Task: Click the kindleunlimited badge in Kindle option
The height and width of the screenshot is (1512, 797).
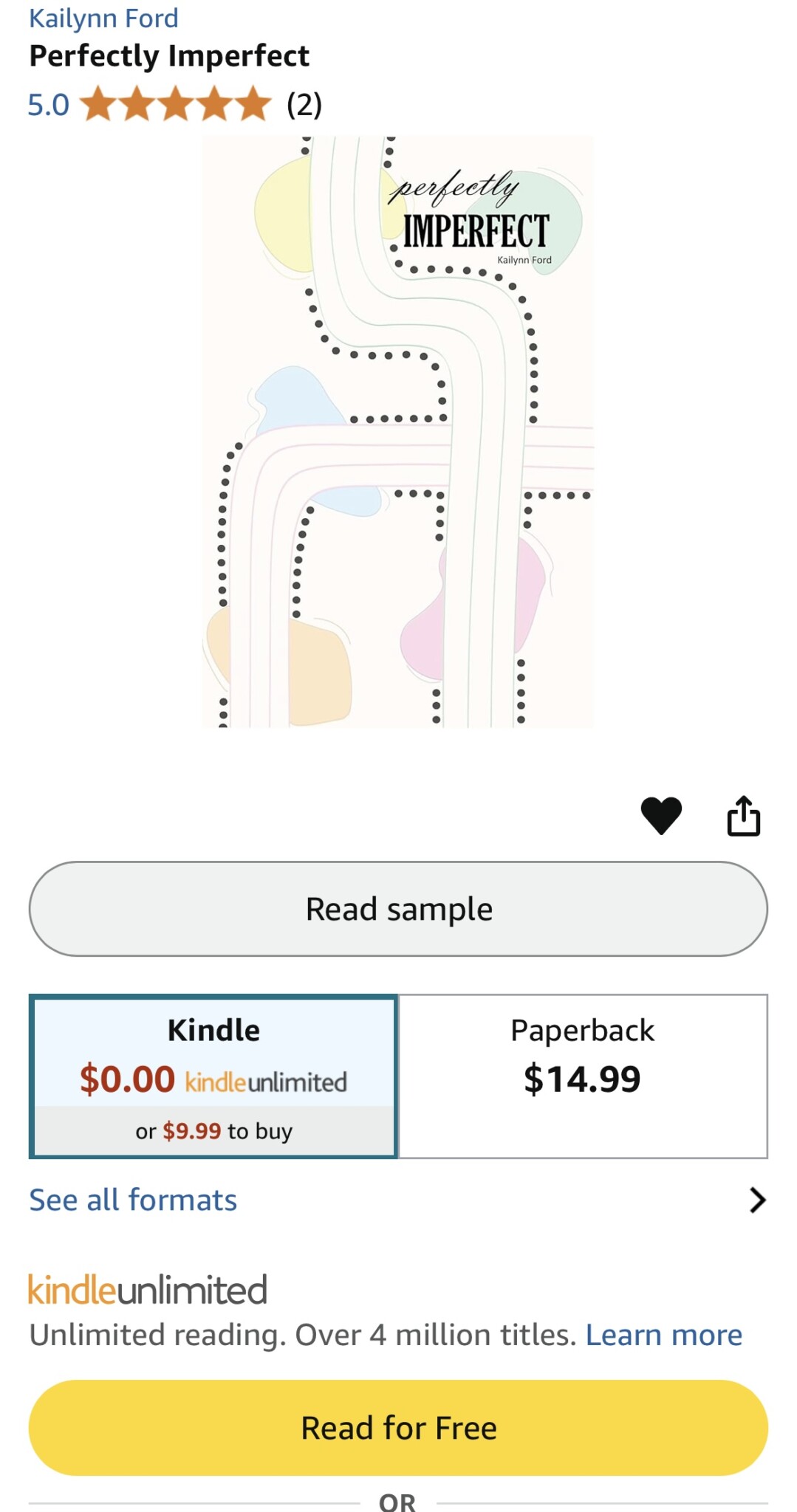Action: [x=266, y=1082]
